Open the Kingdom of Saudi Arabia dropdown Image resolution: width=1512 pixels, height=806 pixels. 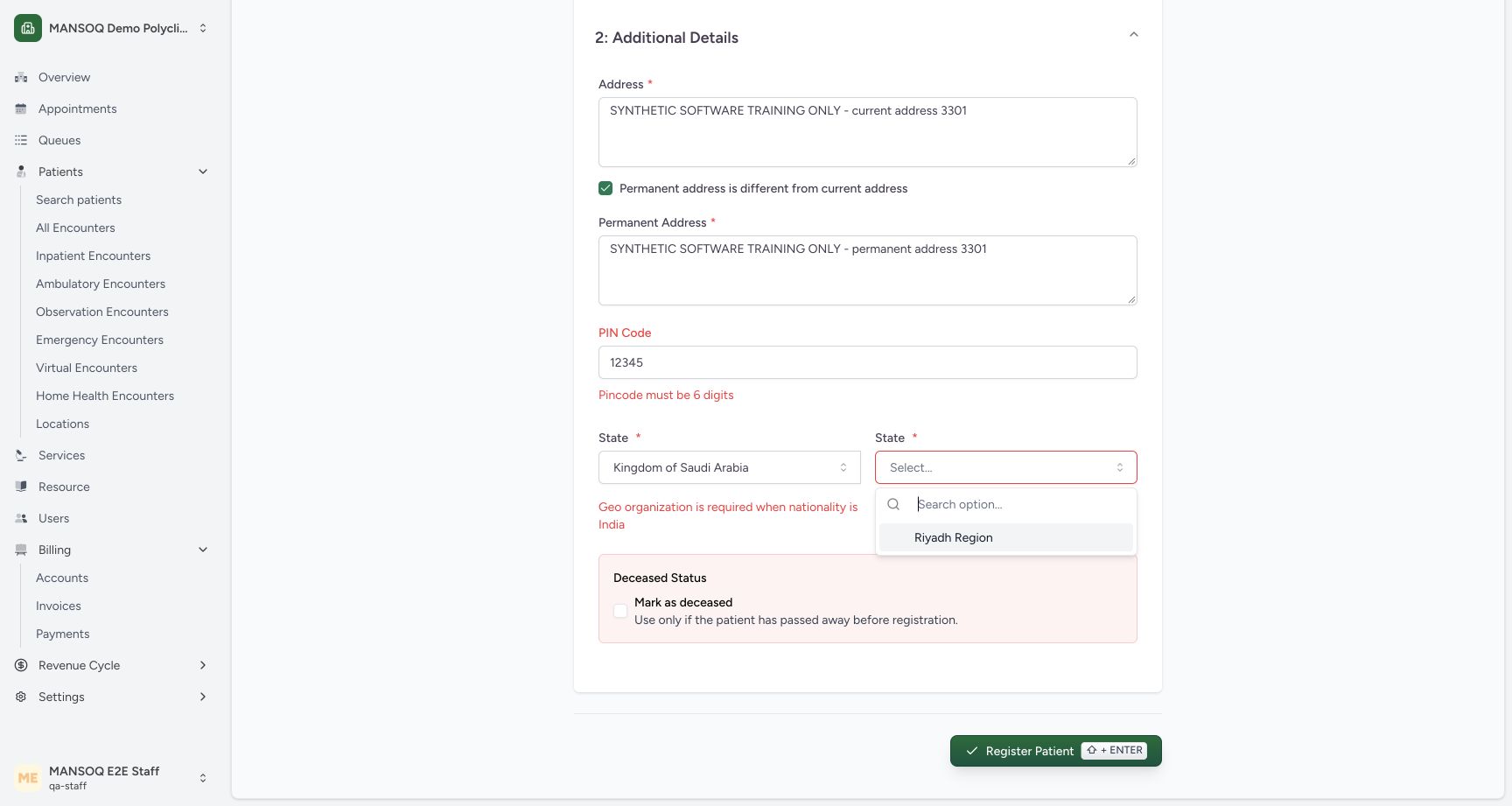(x=730, y=467)
